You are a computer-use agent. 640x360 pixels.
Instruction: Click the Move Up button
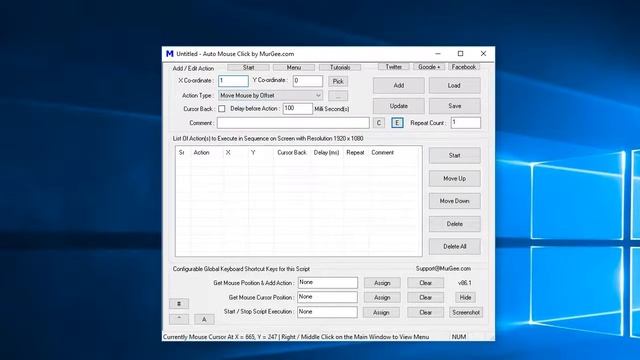point(454,178)
